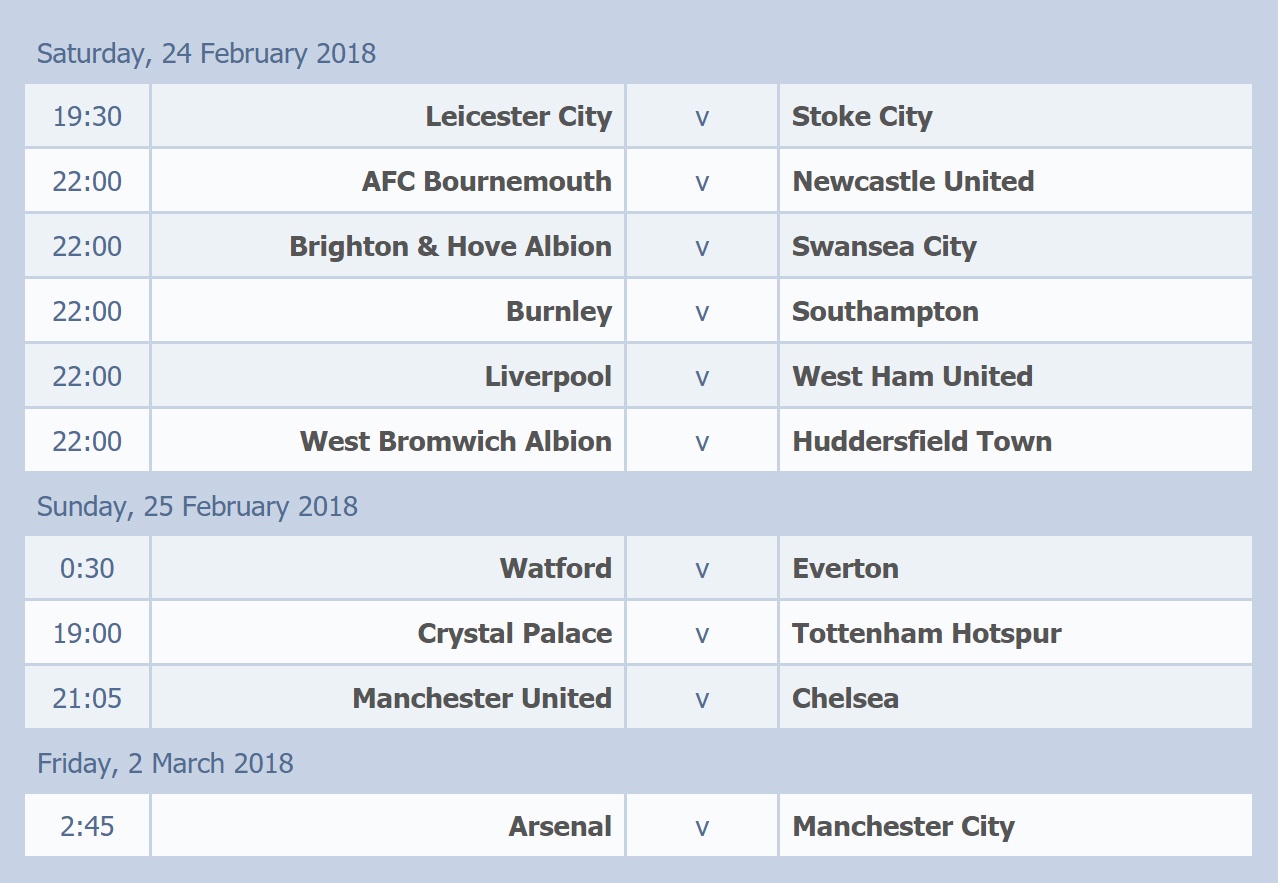1278x883 pixels.
Task: Open the Burnley team entry
Action: tap(559, 311)
